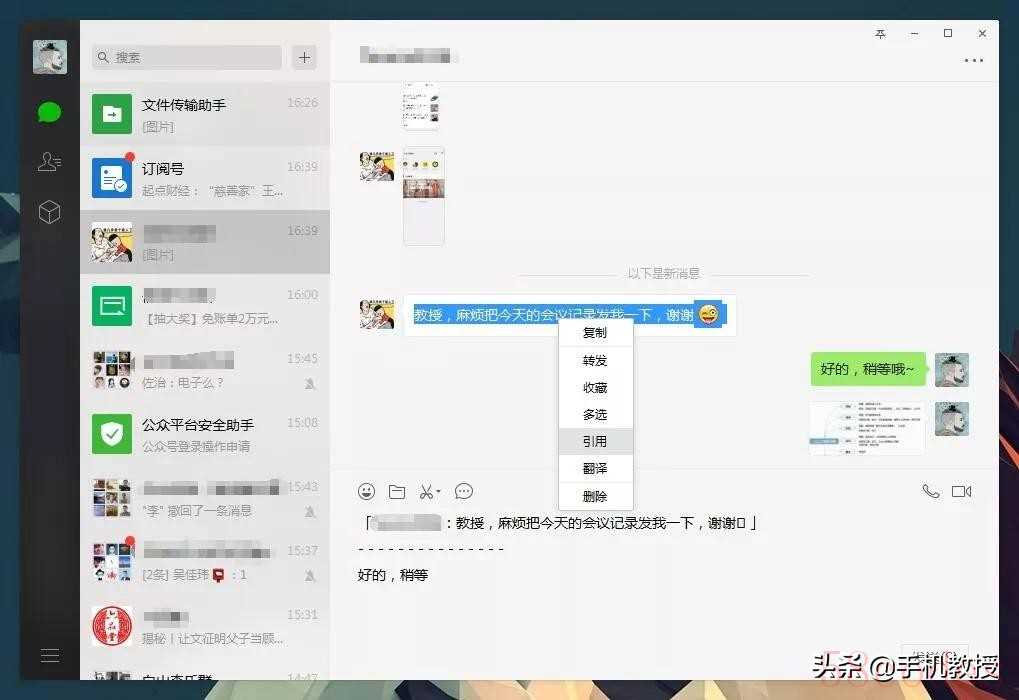This screenshot has height=700, width=1019.
Task: Click the muted bell icon on 佐治 chat
Action: (311, 383)
